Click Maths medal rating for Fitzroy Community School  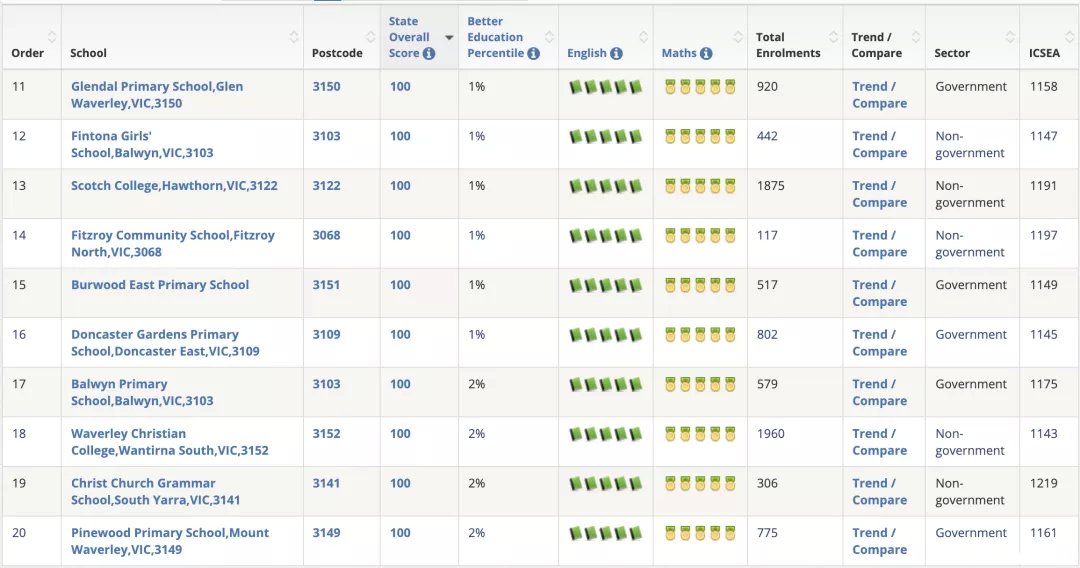pyautogui.click(x=700, y=235)
